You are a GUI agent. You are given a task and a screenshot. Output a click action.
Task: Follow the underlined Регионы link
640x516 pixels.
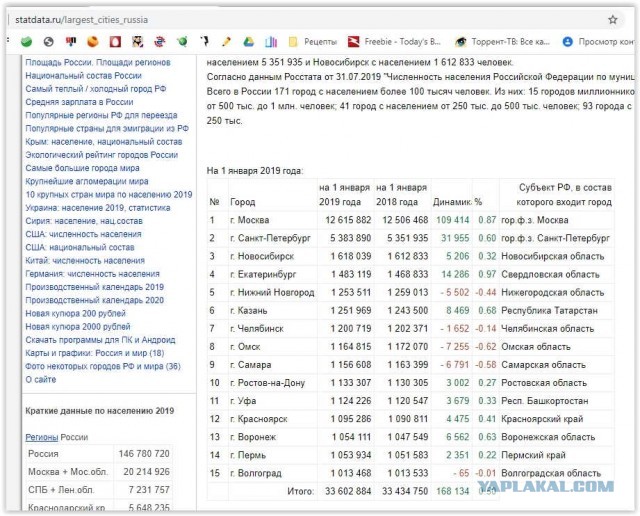(42, 437)
